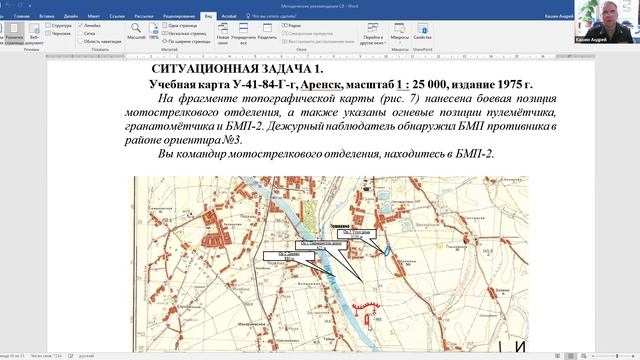Open the Insert tab (Вставка)
This screenshot has height=360, width=640.
[47, 16]
